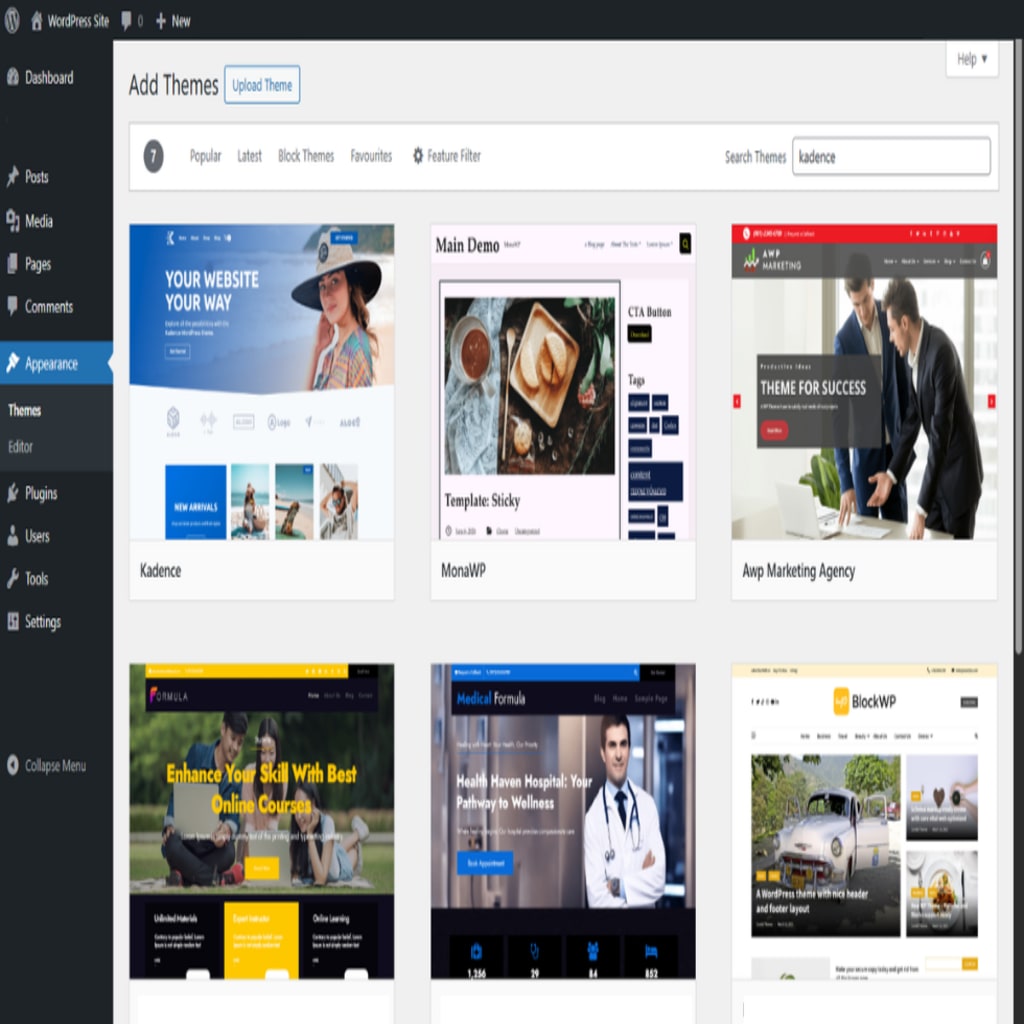Switch to the Block Themes tab

pos(306,156)
